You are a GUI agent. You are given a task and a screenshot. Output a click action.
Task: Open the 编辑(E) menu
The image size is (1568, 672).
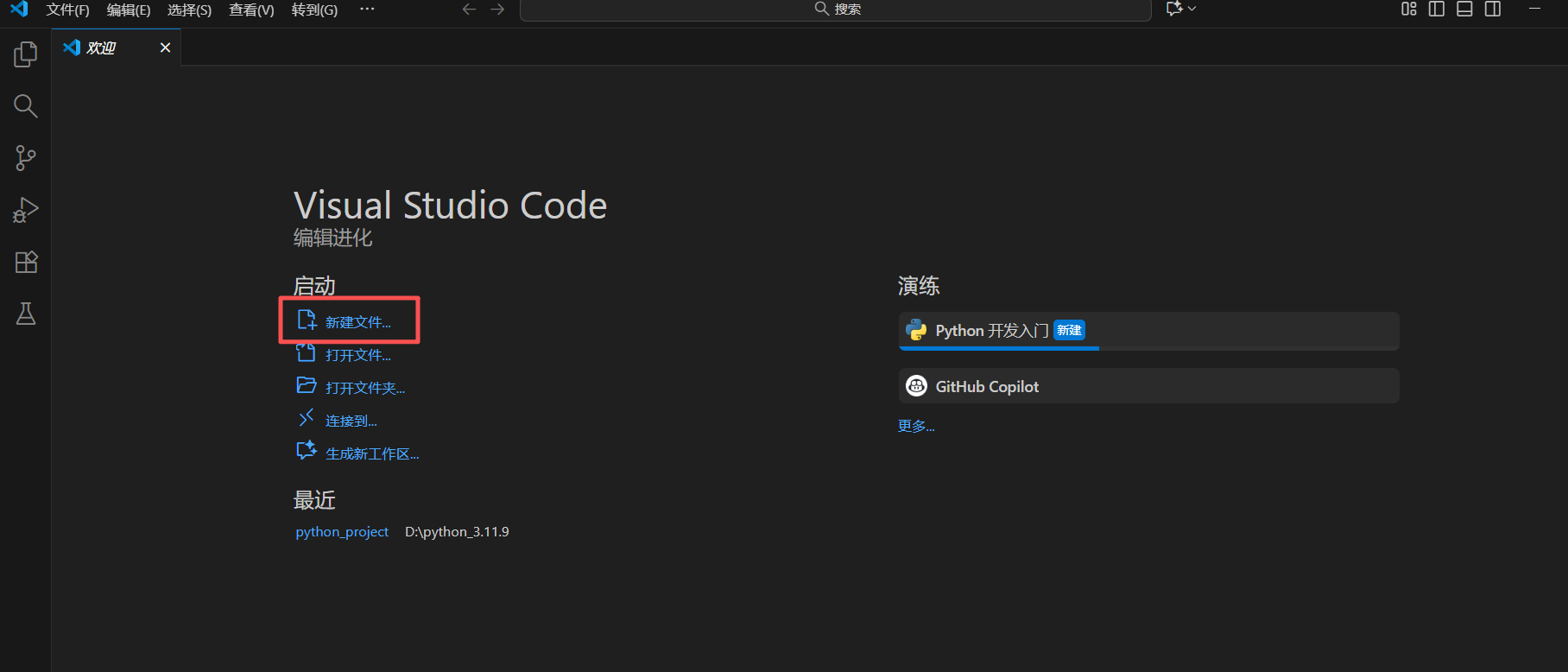tap(129, 10)
